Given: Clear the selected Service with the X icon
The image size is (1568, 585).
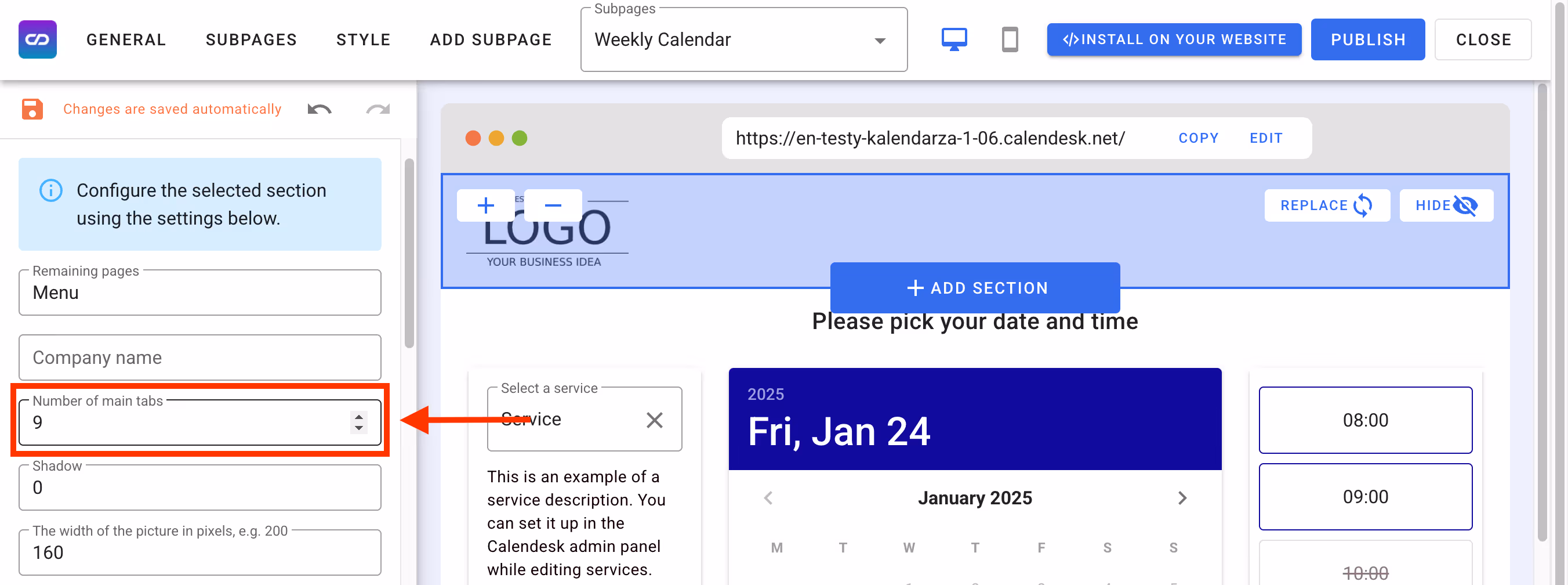Looking at the screenshot, I should coord(655,419).
